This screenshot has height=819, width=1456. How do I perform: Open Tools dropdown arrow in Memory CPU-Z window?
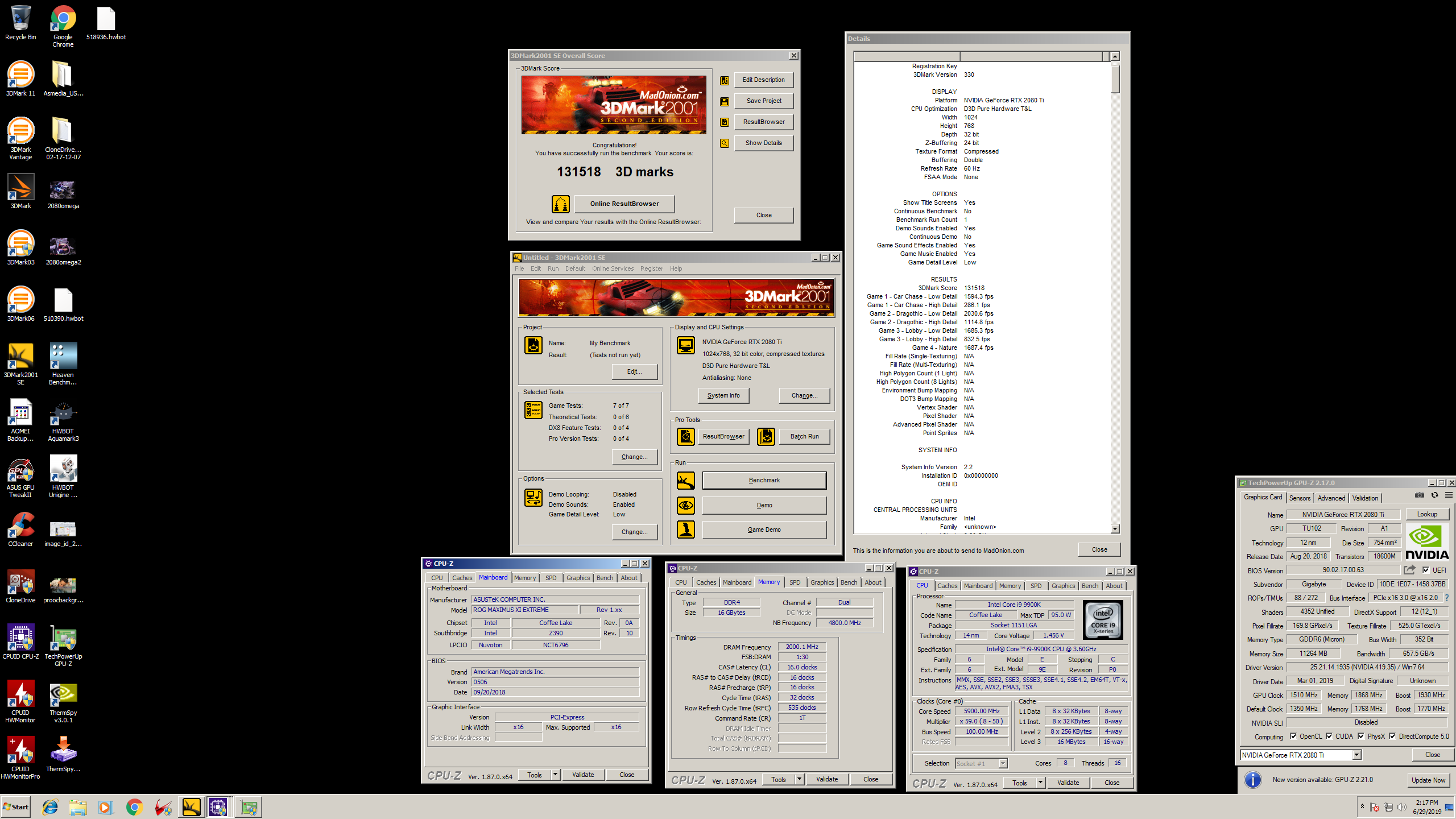click(x=800, y=779)
